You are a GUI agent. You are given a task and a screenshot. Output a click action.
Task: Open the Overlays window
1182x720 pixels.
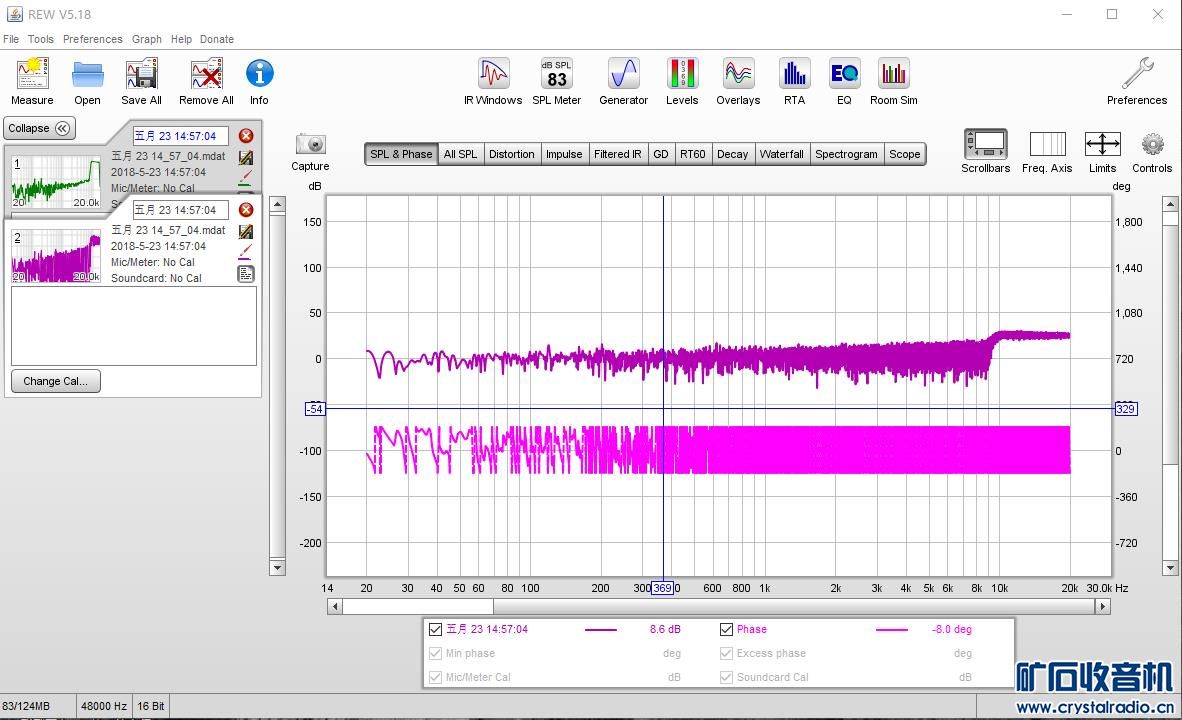738,75
